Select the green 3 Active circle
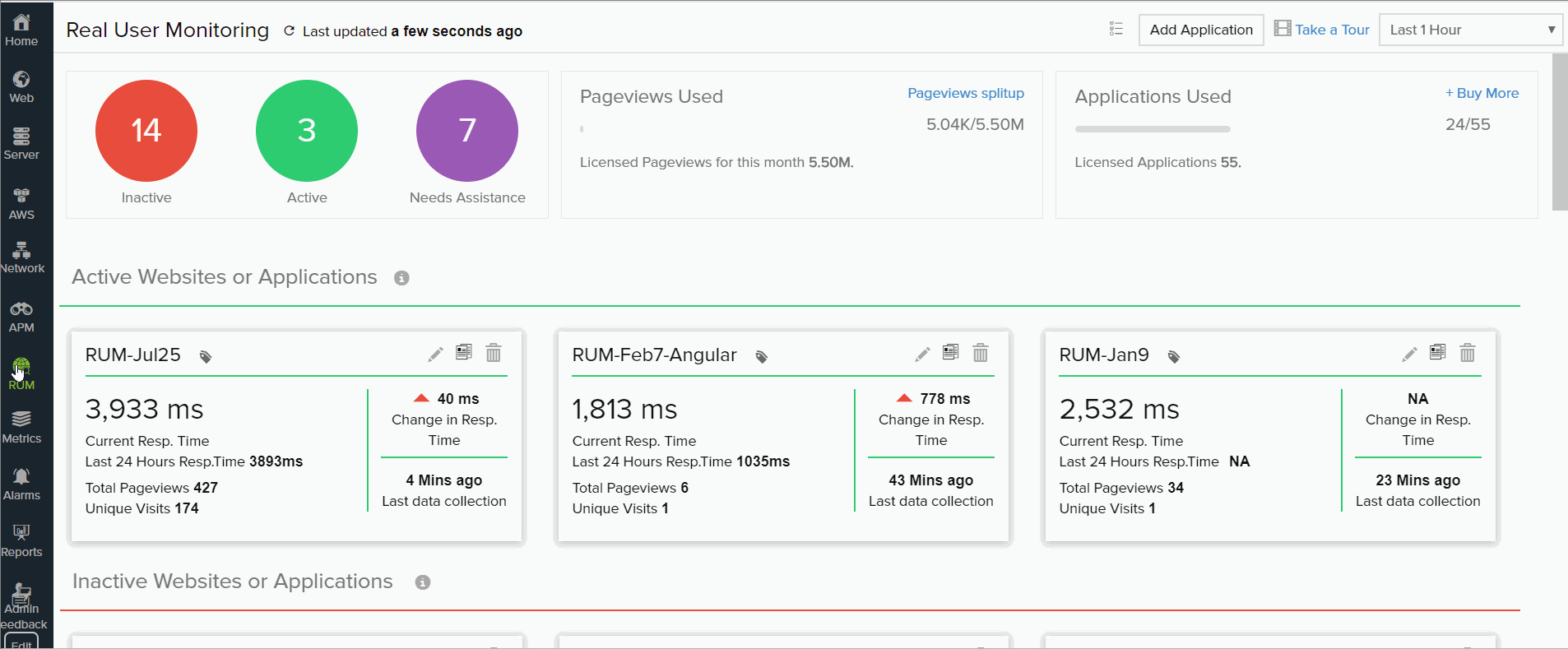 [x=307, y=131]
